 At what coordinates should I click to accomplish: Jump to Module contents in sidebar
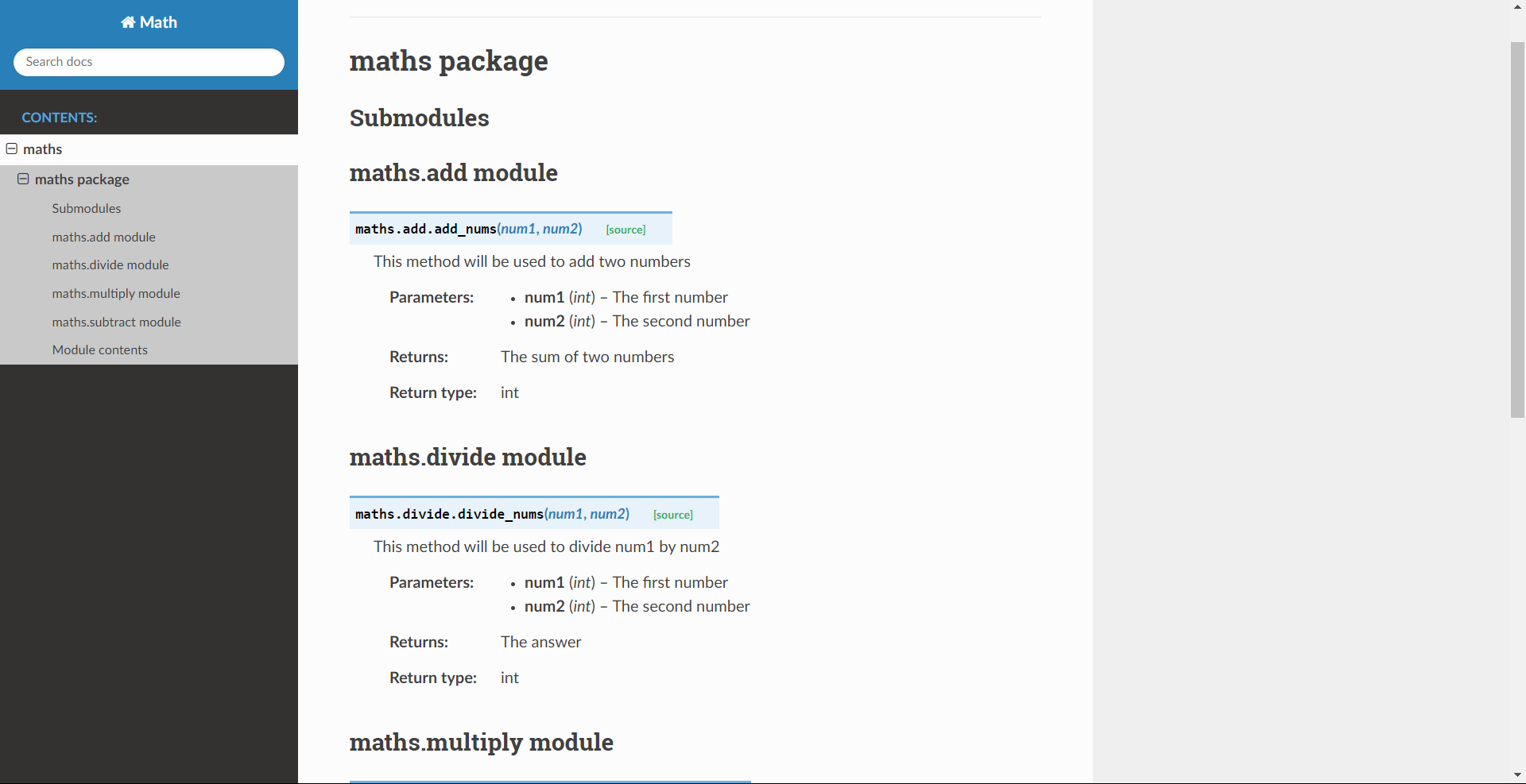coord(100,350)
